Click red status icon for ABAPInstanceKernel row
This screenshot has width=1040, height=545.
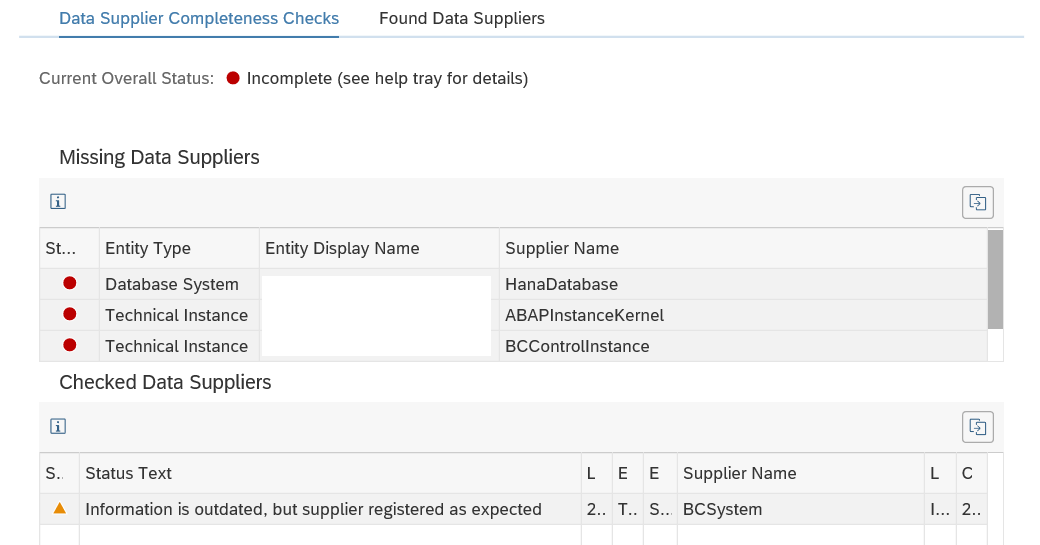(x=70, y=314)
